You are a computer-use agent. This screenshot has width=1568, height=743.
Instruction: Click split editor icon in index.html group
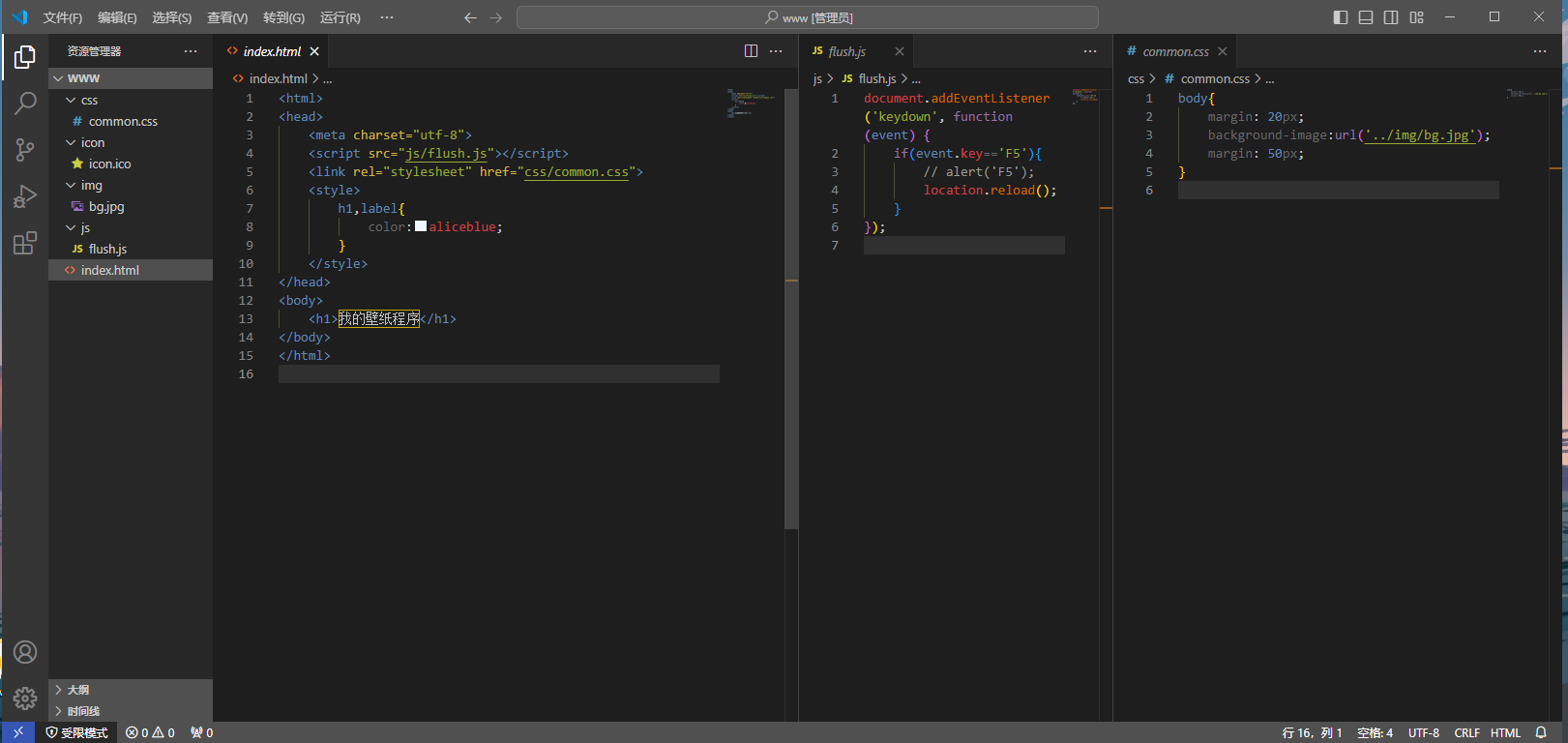751,51
